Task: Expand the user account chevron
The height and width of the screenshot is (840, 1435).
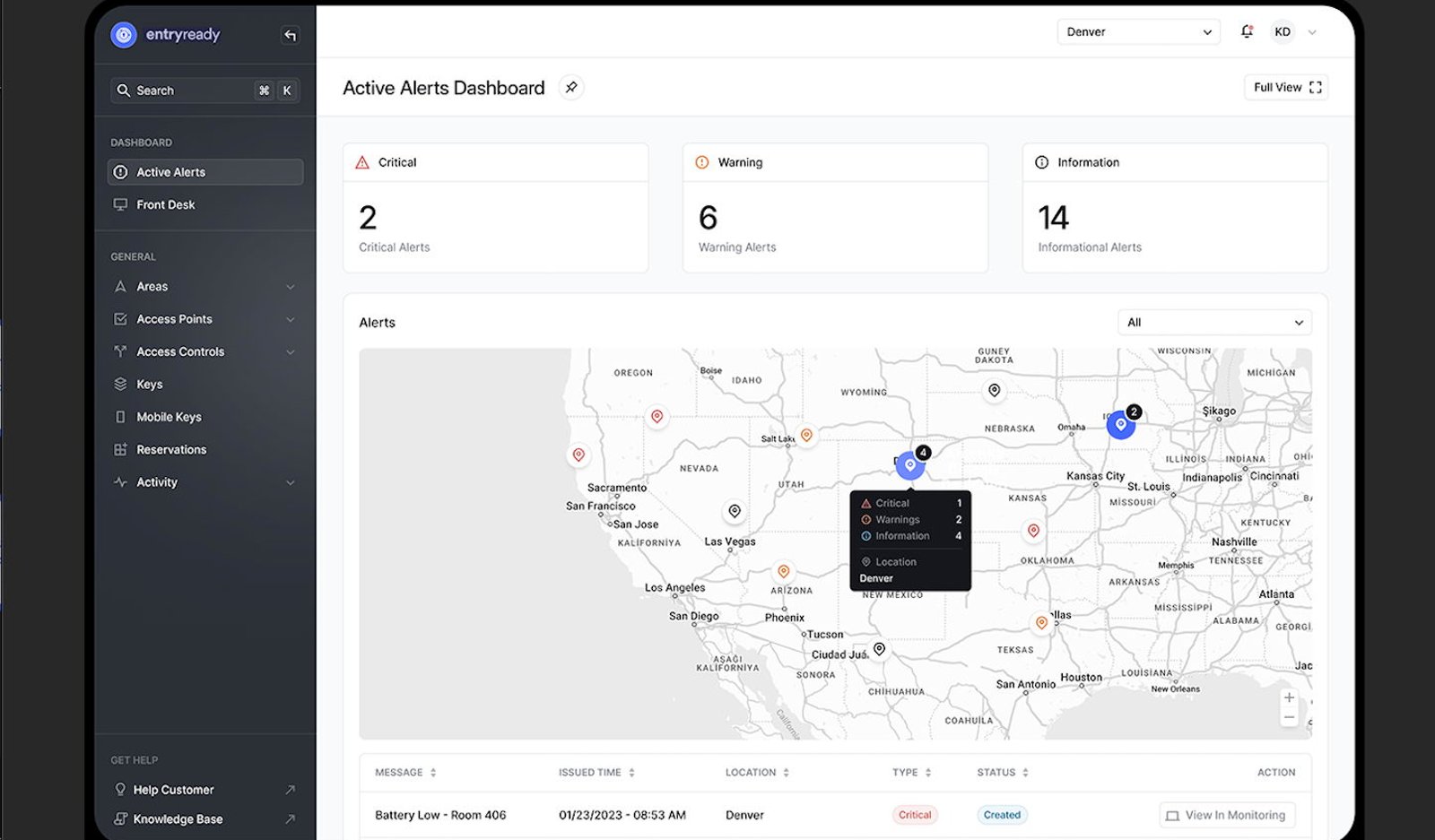Action: click(x=1312, y=32)
